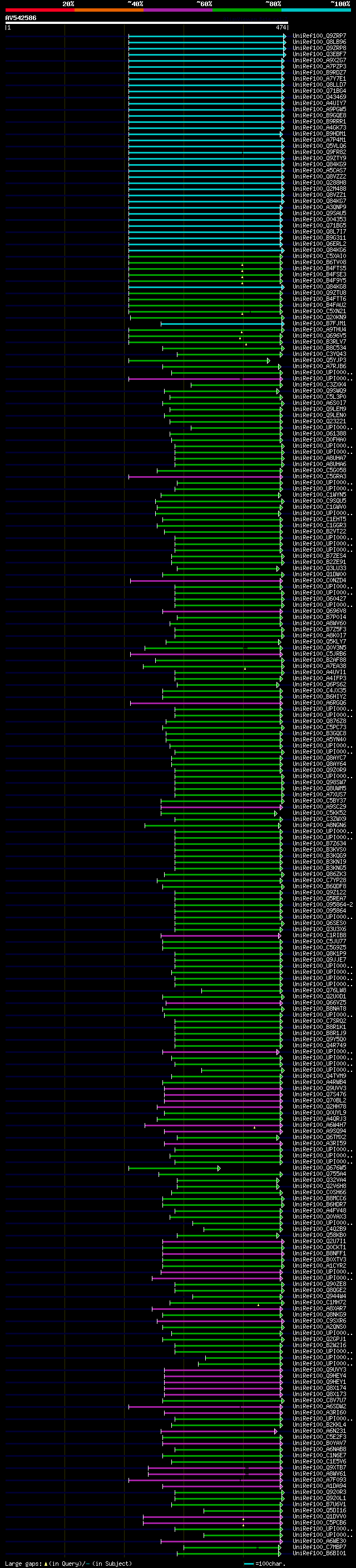Screen dimensions: 356x1568
Task: Select the label UniRef100_Q2QKN9
Action: 319,317
